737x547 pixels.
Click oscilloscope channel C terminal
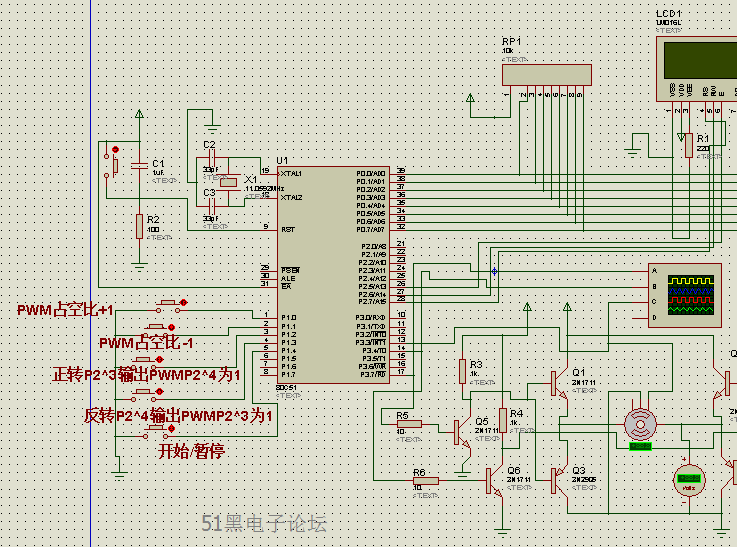[654, 302]
